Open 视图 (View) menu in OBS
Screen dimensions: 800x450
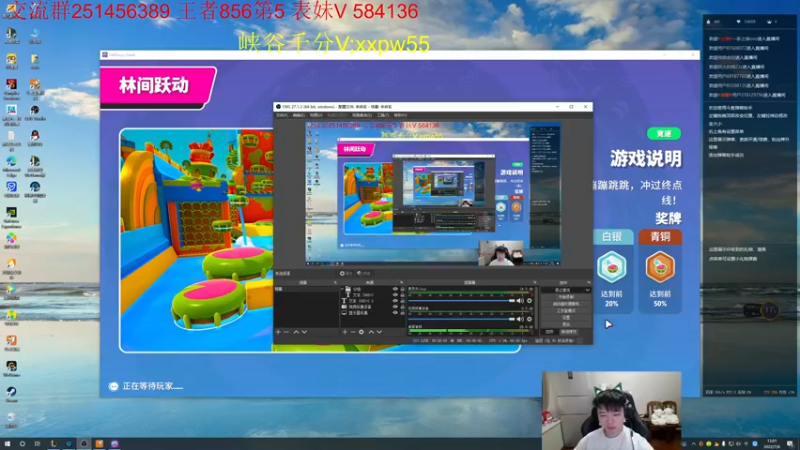(316, 115)
